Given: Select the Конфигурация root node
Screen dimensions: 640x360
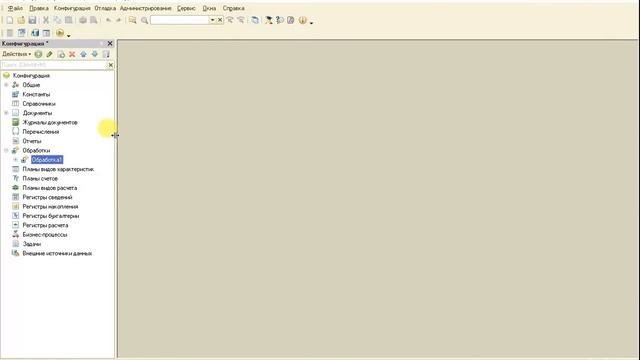Looking at the screenshot, I should (x=31, y=76).
